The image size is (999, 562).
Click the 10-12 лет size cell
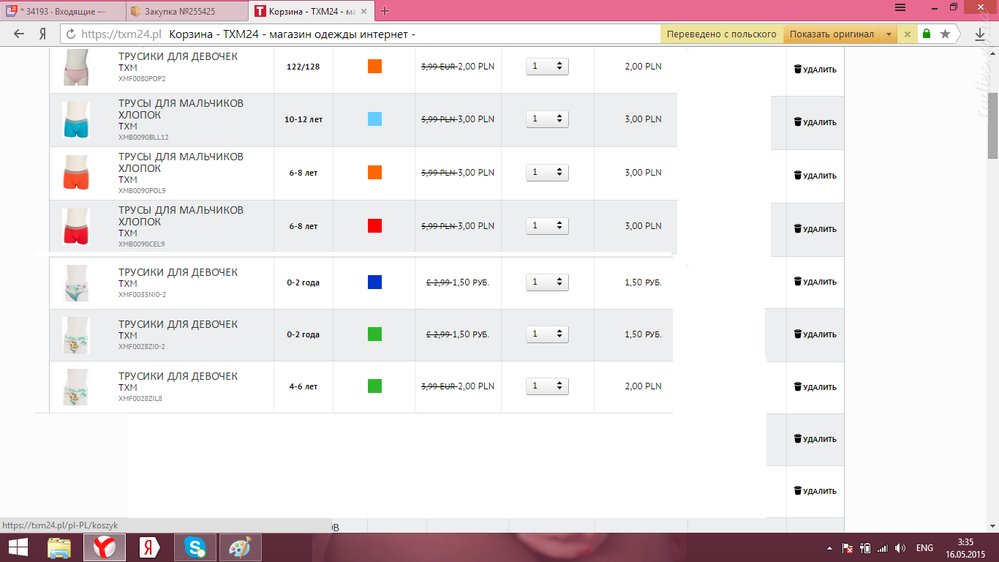303,119
